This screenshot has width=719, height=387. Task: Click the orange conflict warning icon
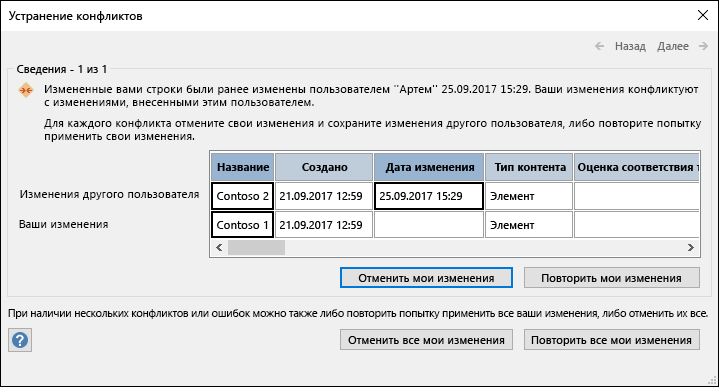coord(26,90)
